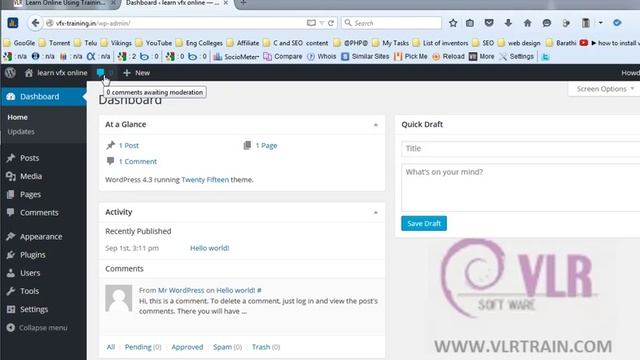Bookmark this page with star icon
The image size is (640, 360).
pyautogui.click(x=453, y=23)
